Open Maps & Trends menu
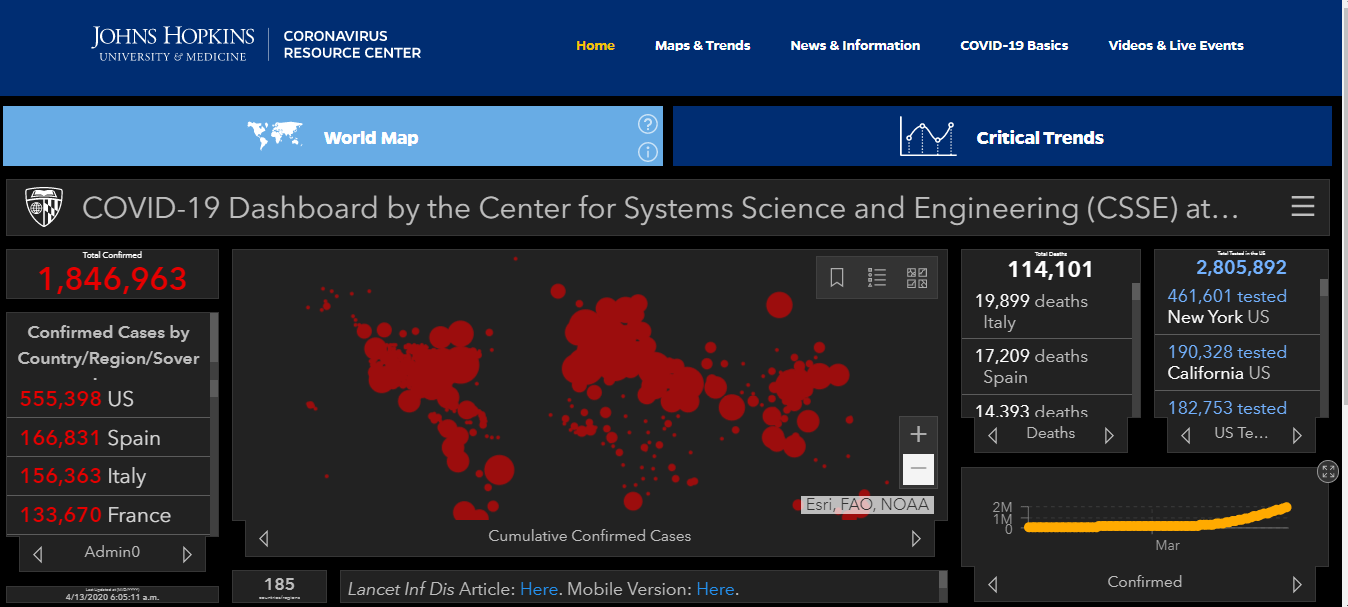1348x607 pixels. point(702,45)
